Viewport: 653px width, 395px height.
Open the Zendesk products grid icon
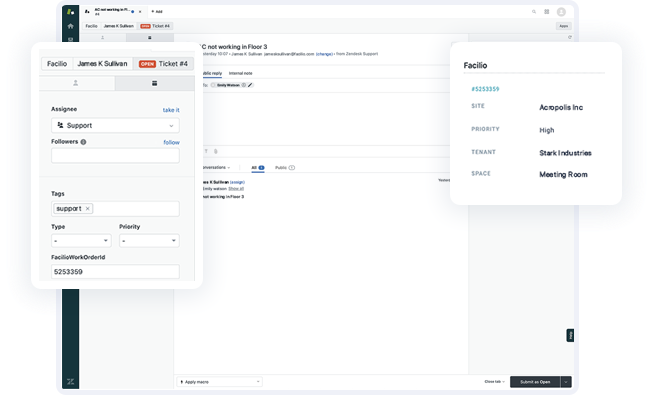click(547, 12)
